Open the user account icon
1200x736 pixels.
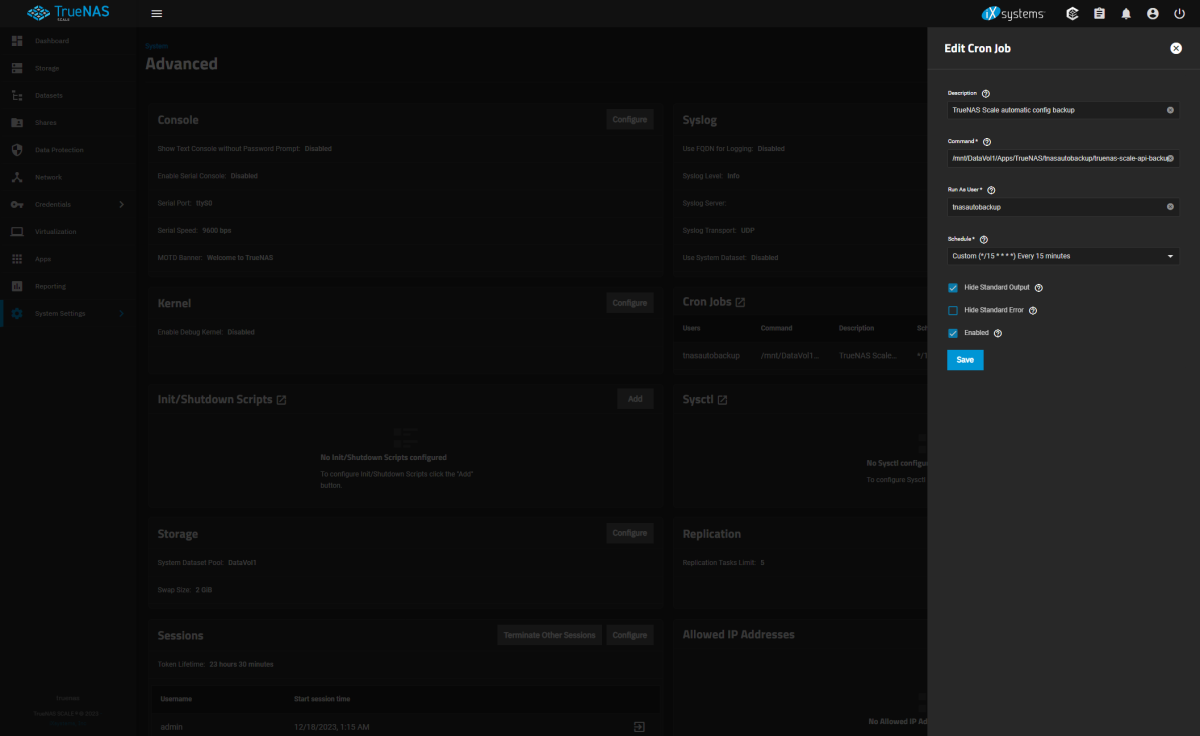(x=1152, y=14)
